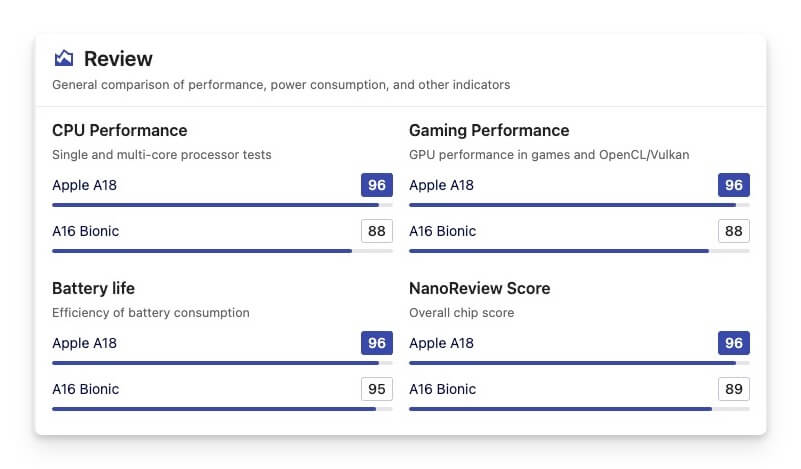Click A16 Bionic 88 badge under CPU Performance

377,231
